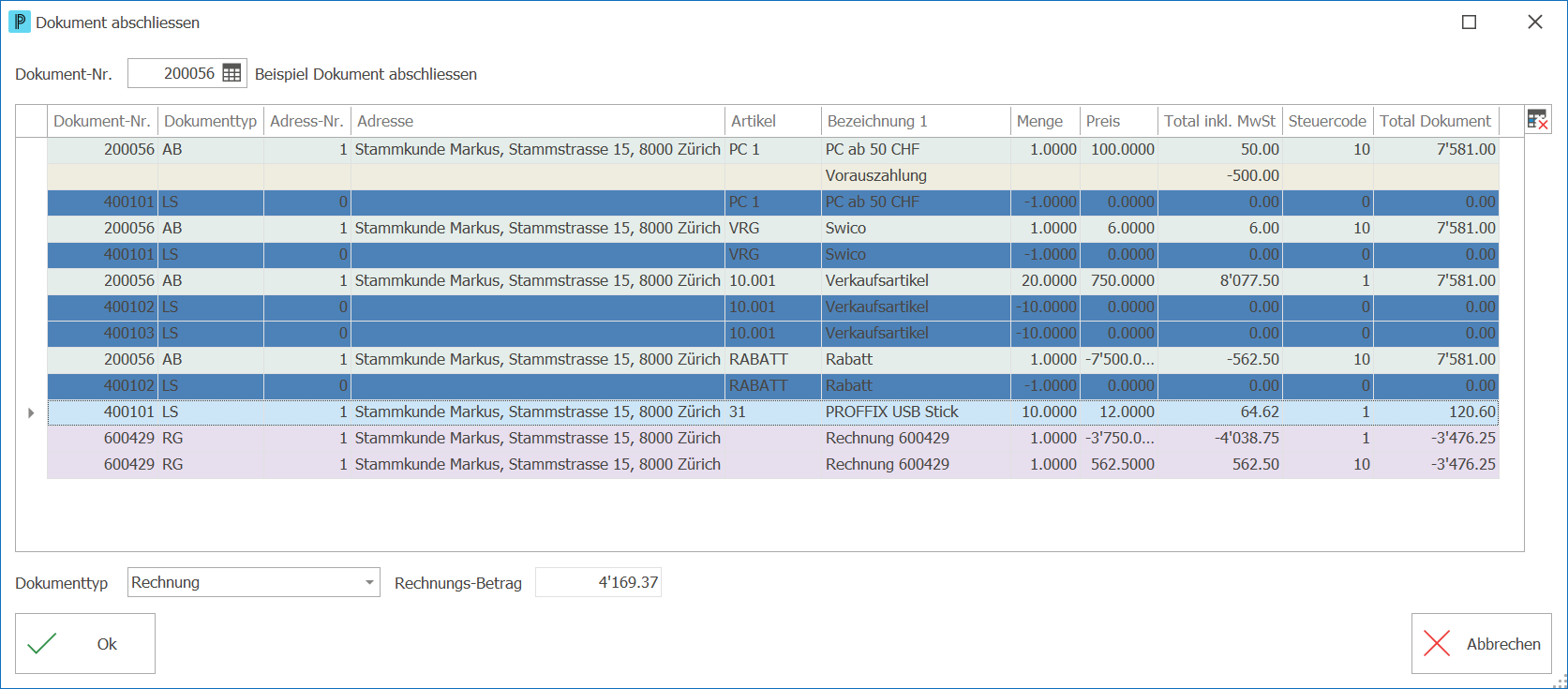Open the document lookup grid icon
This screenshot has width=1568, height=689.
tap(231, 73)
